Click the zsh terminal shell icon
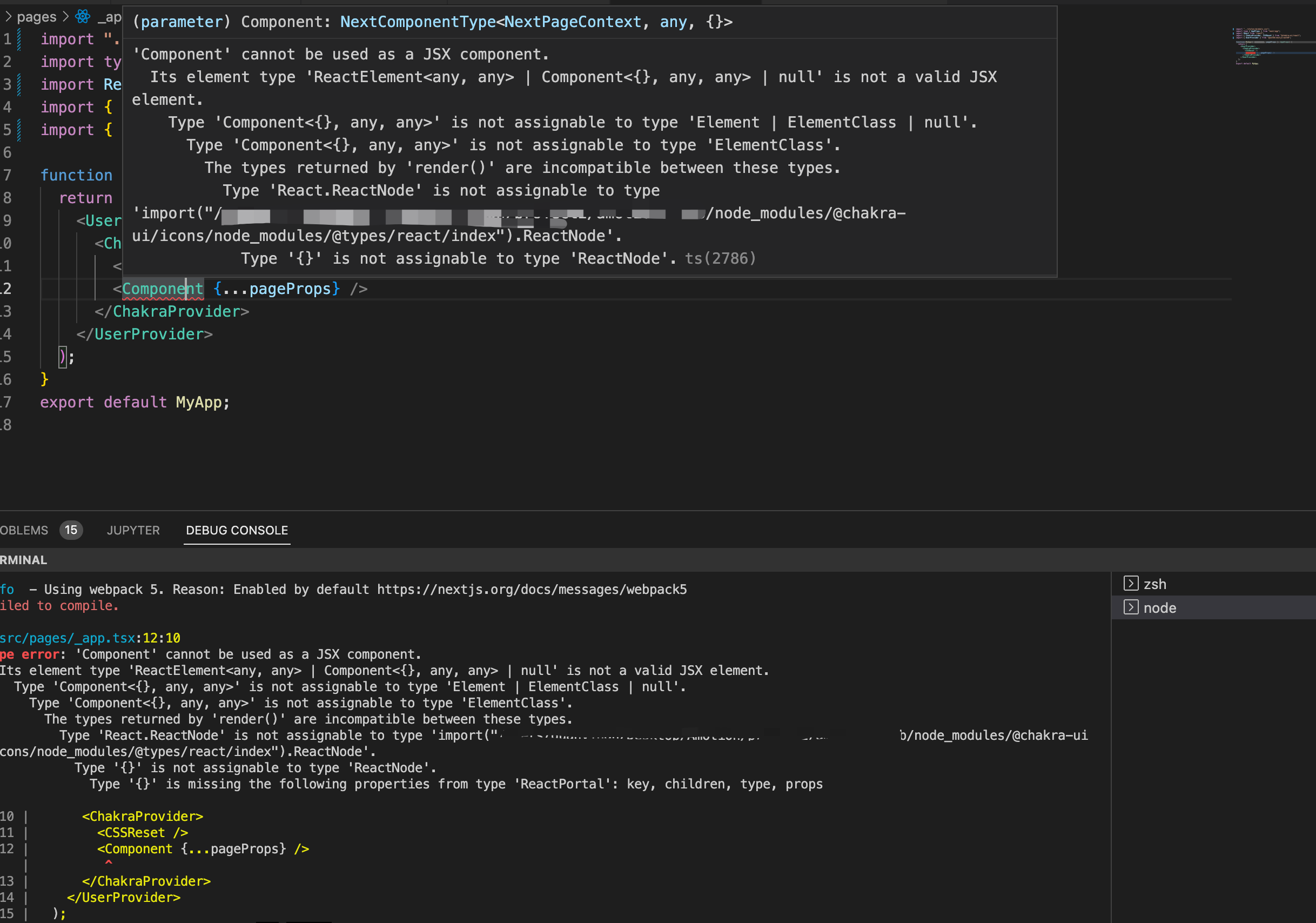1316x923 pixels. click(1130, 584)
